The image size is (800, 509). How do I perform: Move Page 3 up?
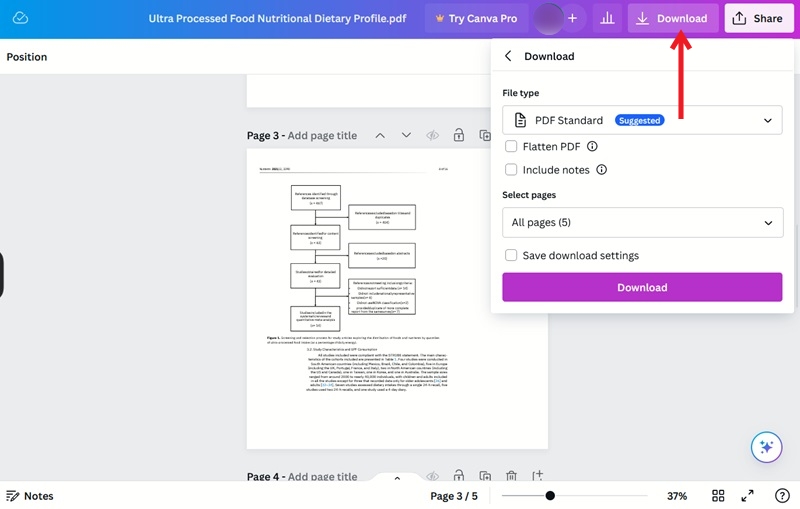pyautogui.click(x=380, y=135)
